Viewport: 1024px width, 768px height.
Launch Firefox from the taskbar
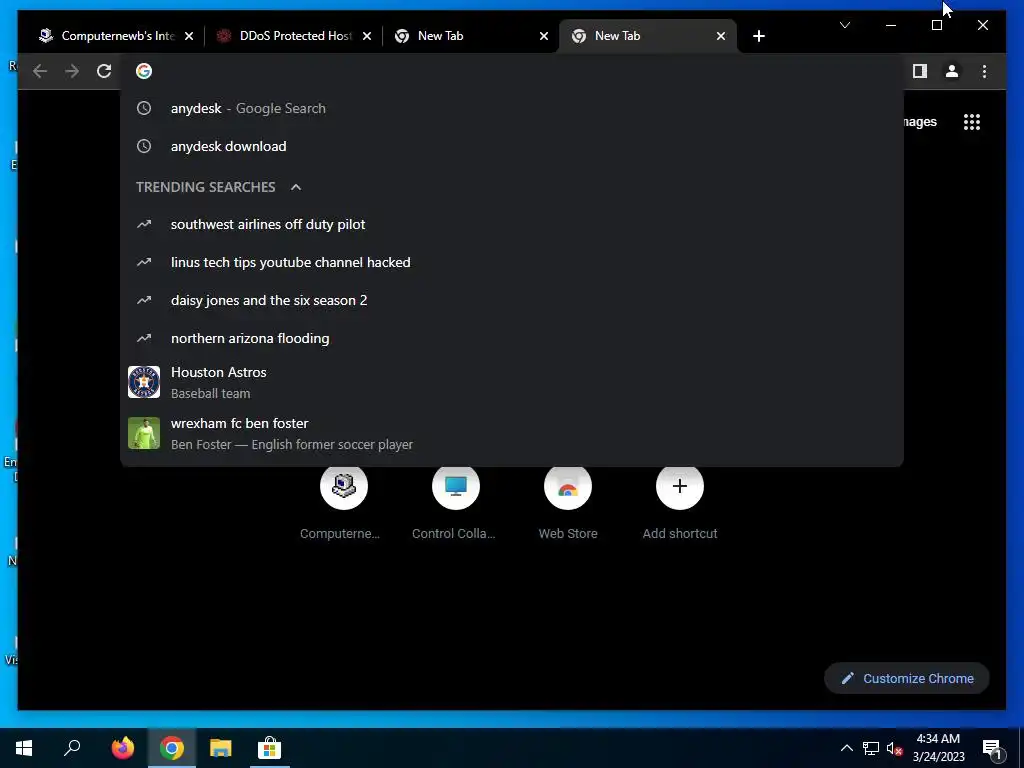[123, 748]
